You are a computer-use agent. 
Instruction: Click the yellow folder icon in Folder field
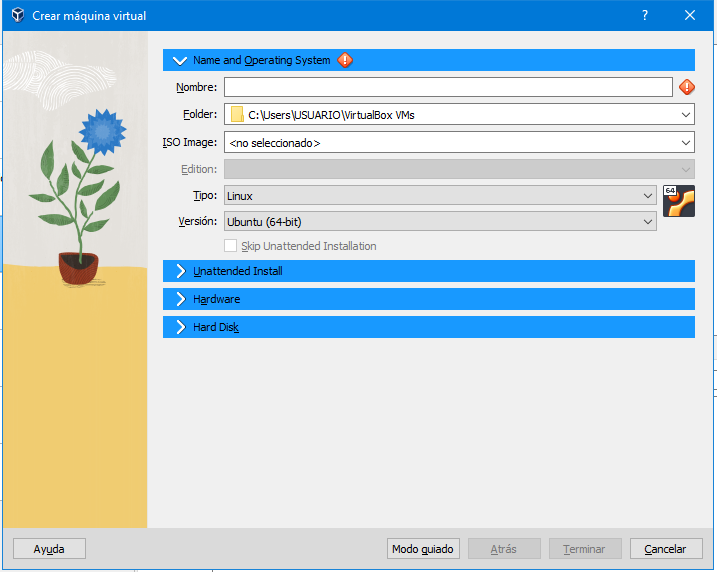click(237, 114)
